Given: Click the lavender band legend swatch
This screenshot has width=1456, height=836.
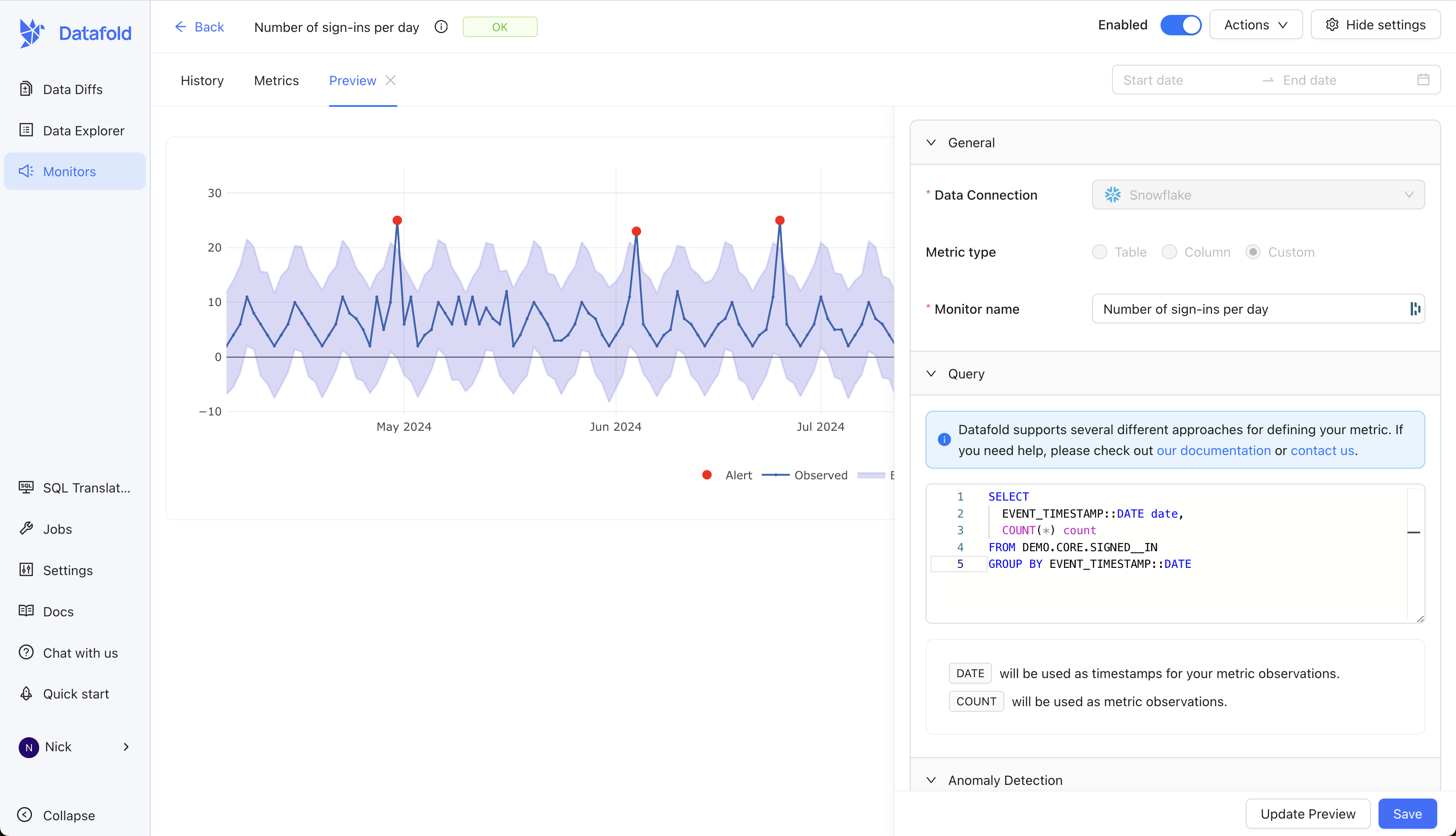Looking at the screenshot, I should pyautogui.click(x=871, y=475).
